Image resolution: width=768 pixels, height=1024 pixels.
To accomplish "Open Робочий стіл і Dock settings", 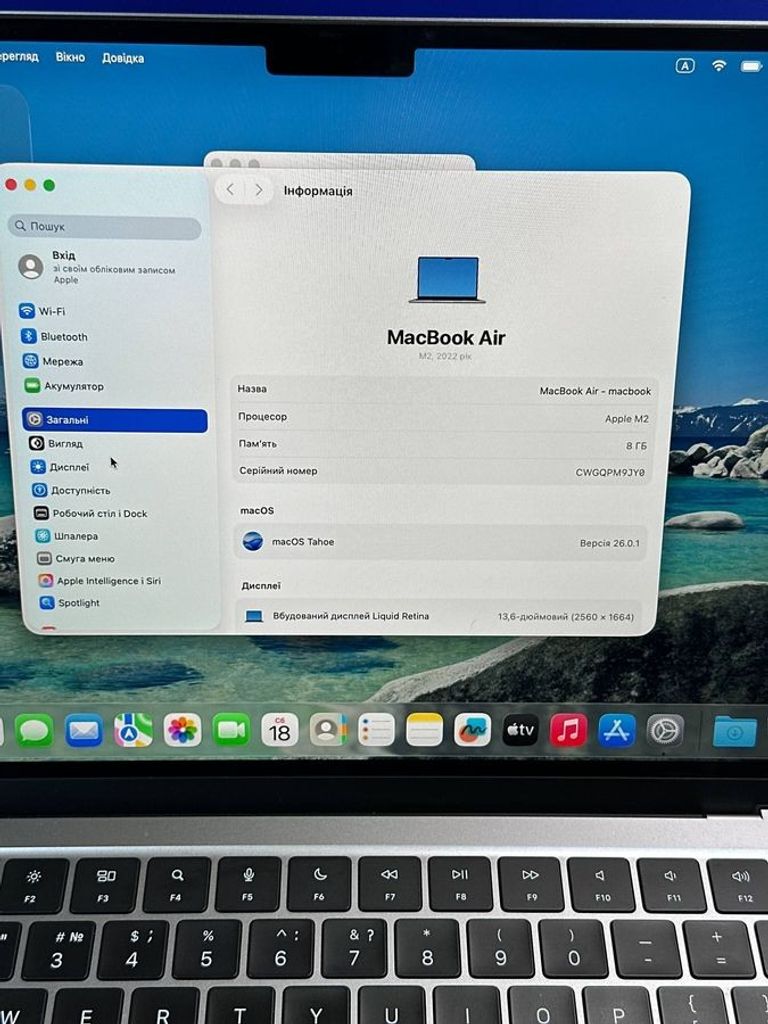I will (91, 513).
